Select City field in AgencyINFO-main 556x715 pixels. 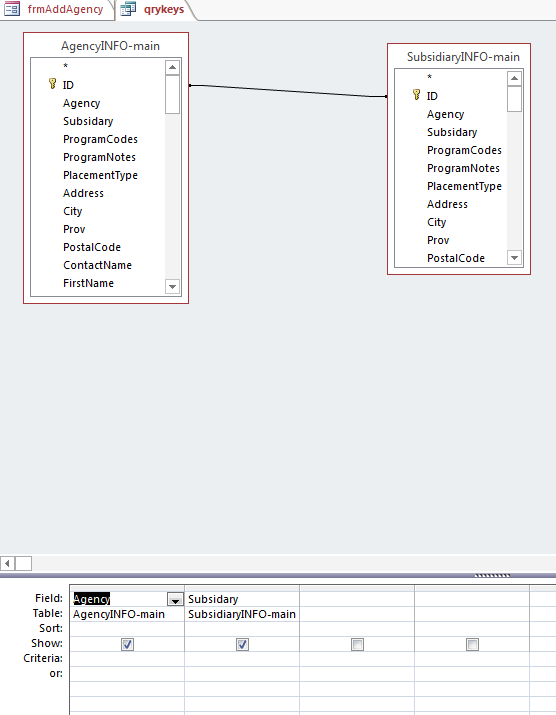pos(73,211)
